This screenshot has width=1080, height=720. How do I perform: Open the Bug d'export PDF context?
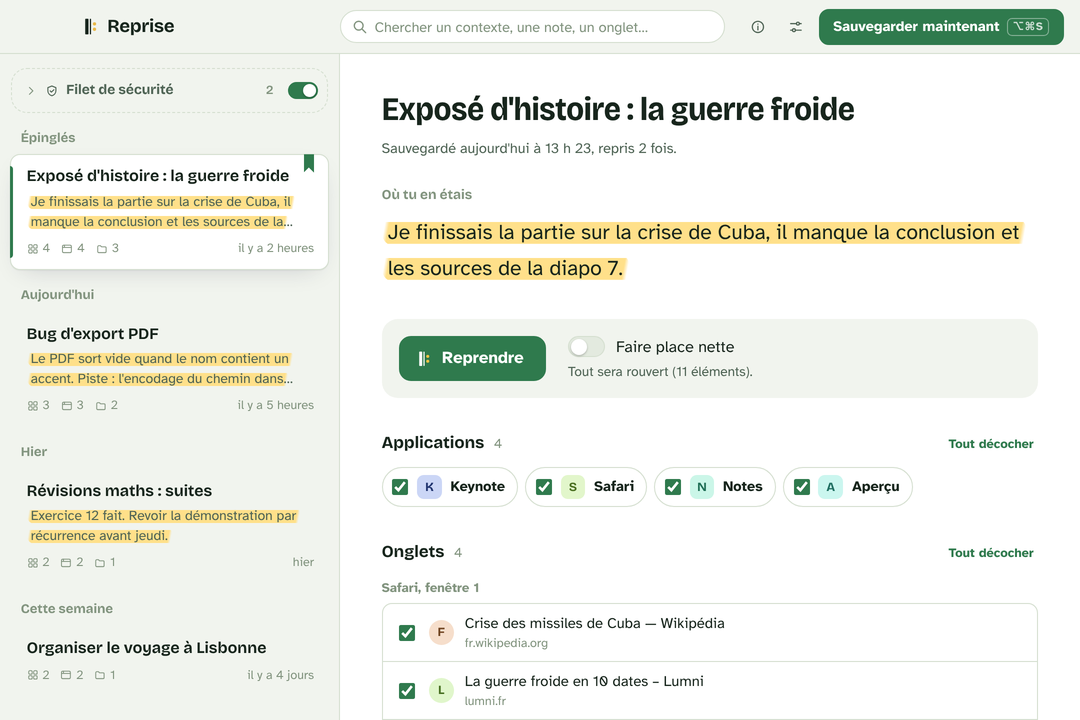pos(169,369)
